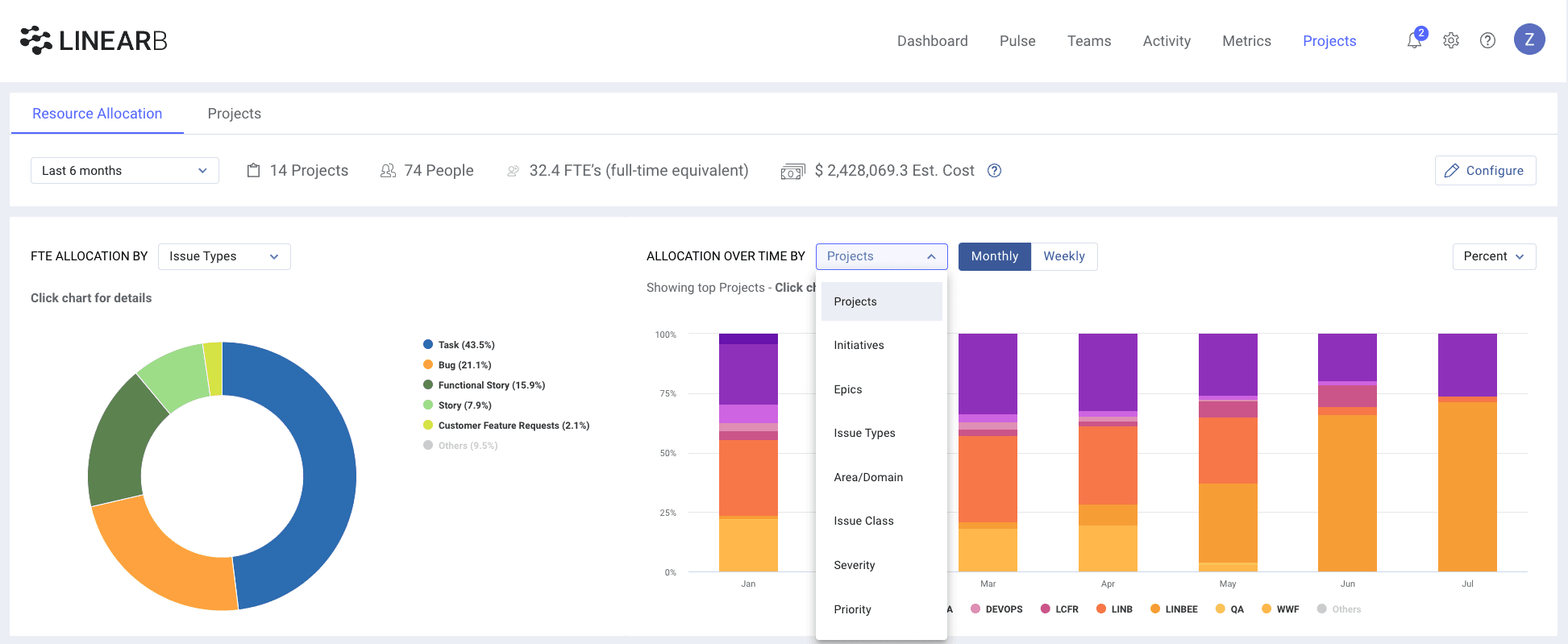This screenshot has height=644, width=1568.
Task: Switch to the Projects sub-tab
Action: click(x=235, y=114)
